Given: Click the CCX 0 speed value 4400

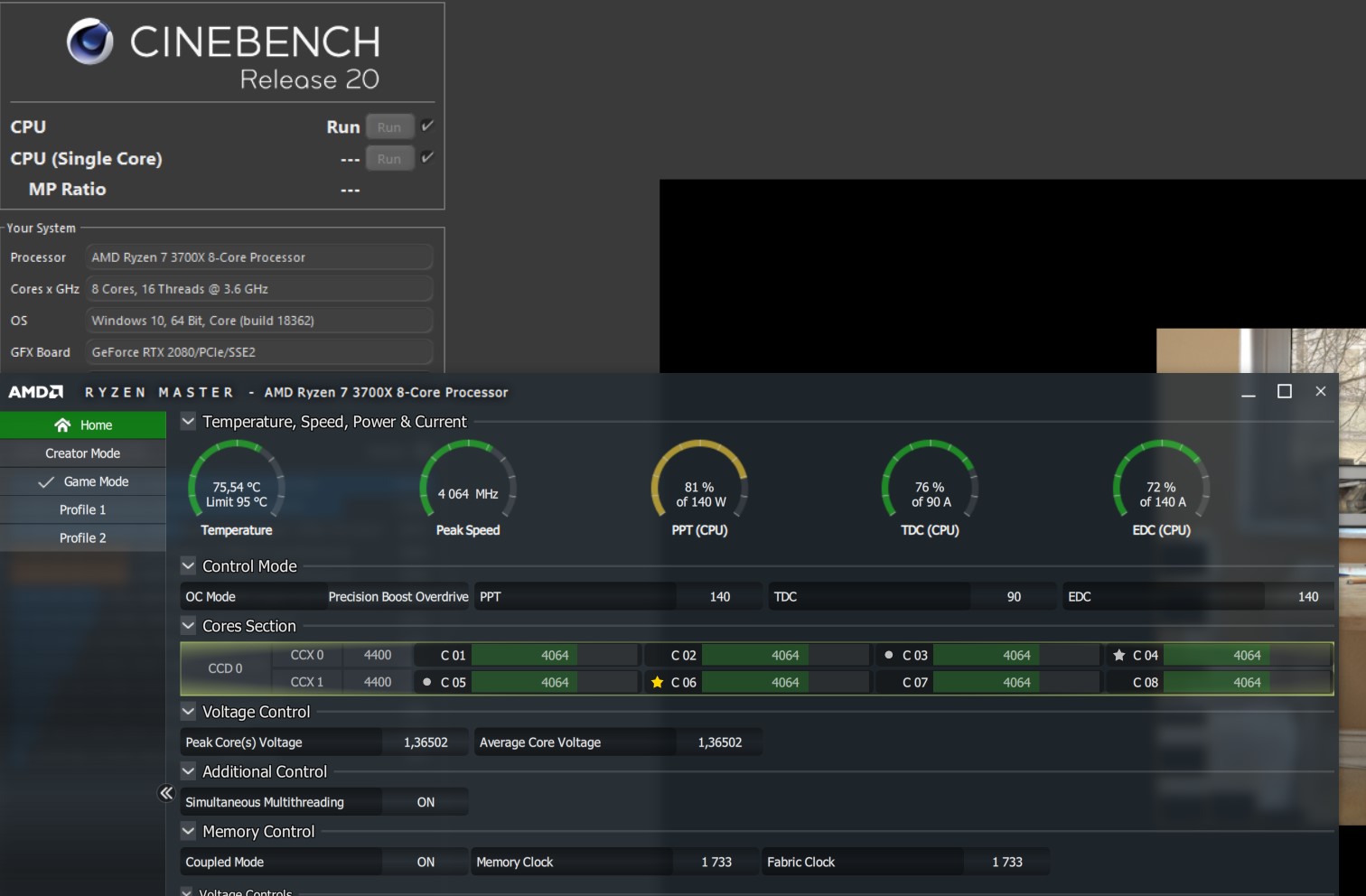Looking at the screenshot, I should click(378, 655).
